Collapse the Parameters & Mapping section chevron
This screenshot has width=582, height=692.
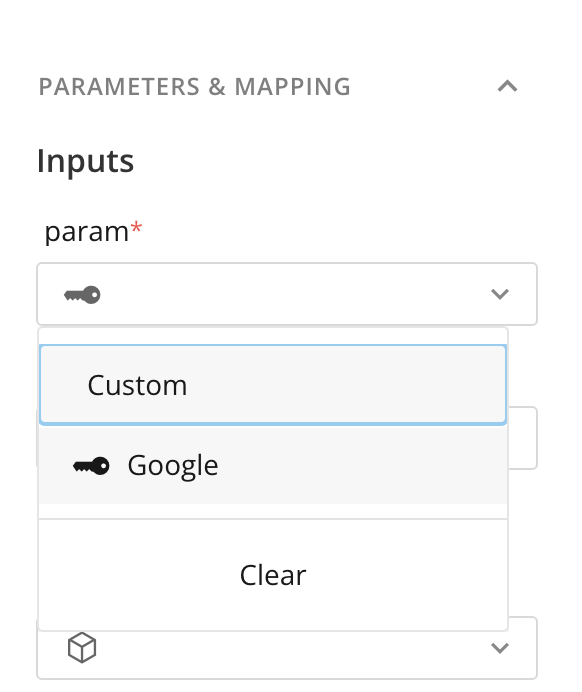507,86
